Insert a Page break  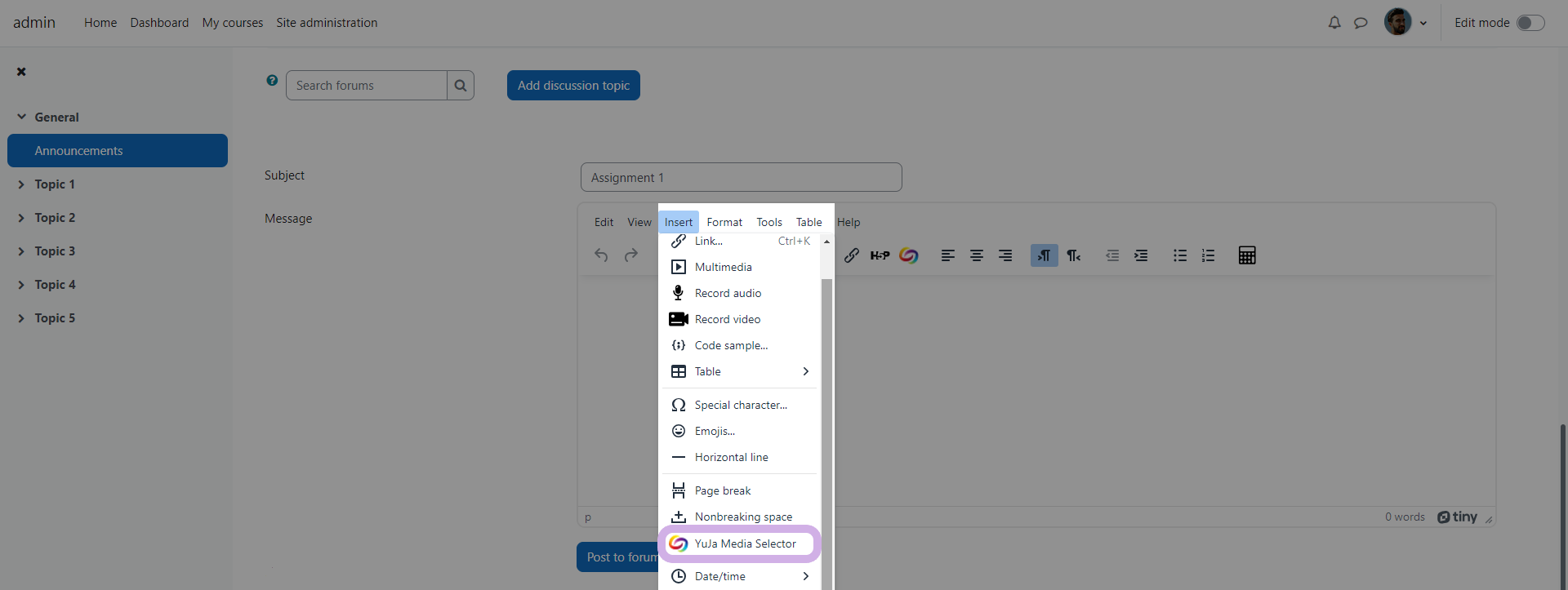740,490
